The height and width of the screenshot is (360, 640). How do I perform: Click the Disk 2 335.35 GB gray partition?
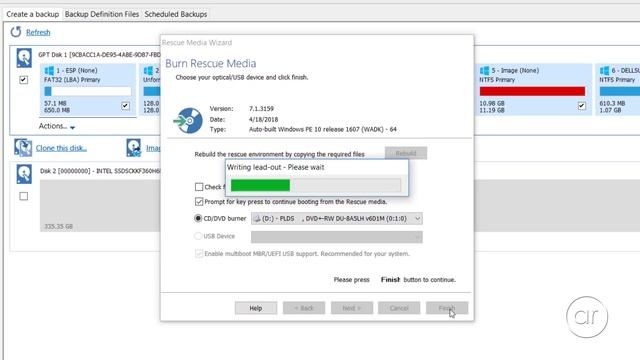100,205
